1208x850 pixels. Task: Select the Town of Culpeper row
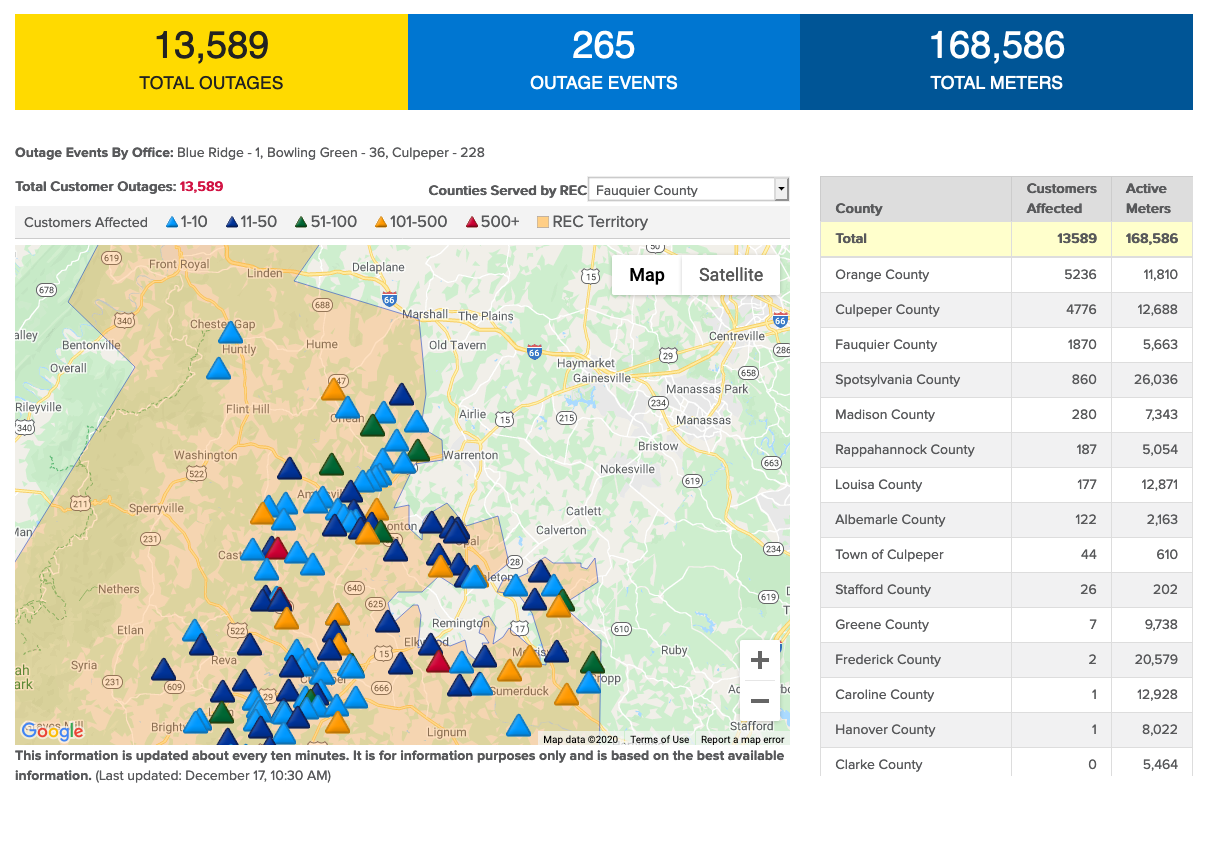(x=1006, y=554)
